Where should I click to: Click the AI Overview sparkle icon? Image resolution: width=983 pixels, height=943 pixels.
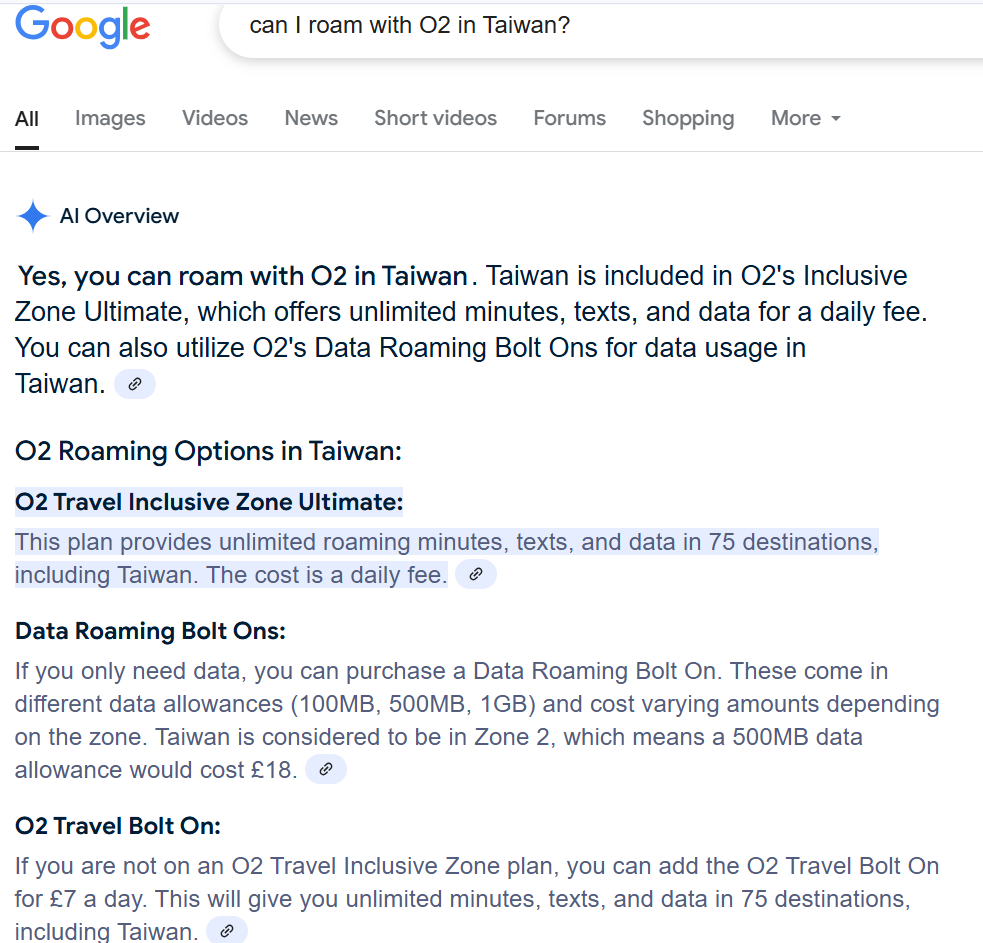coord(33,216)
